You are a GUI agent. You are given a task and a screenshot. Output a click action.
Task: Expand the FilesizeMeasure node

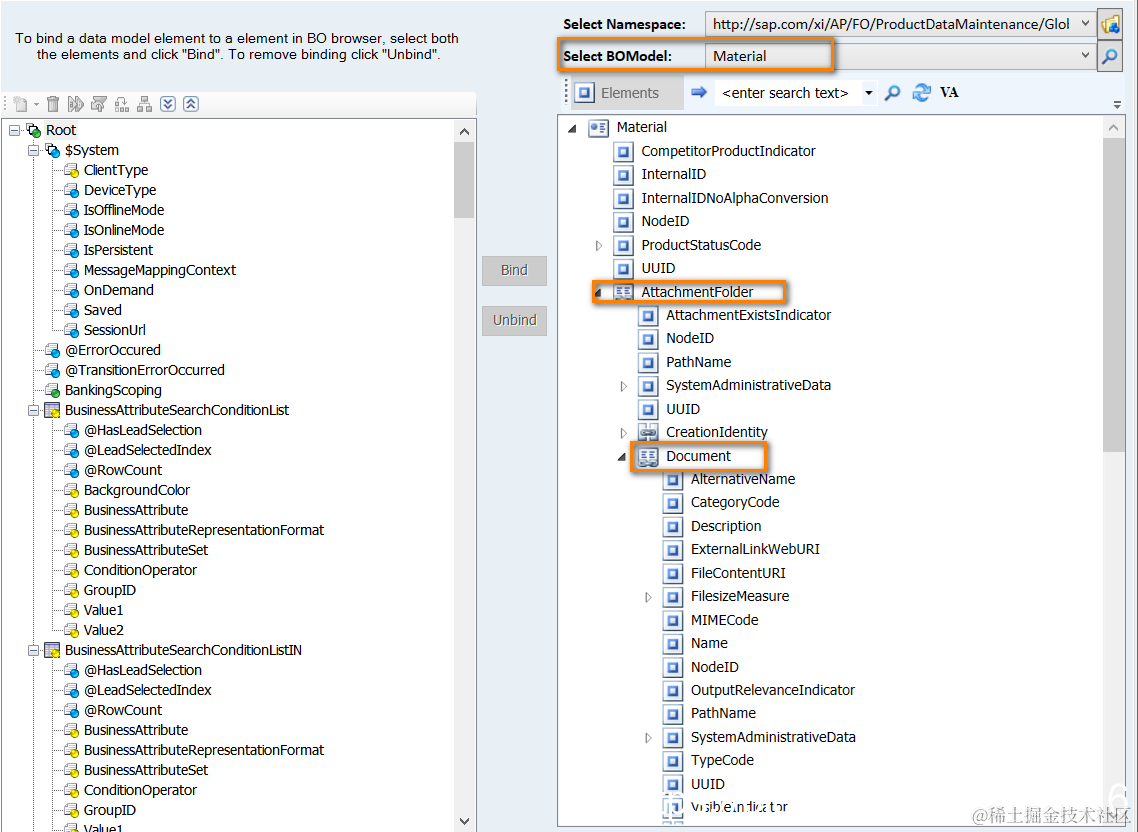pos(648,598)
